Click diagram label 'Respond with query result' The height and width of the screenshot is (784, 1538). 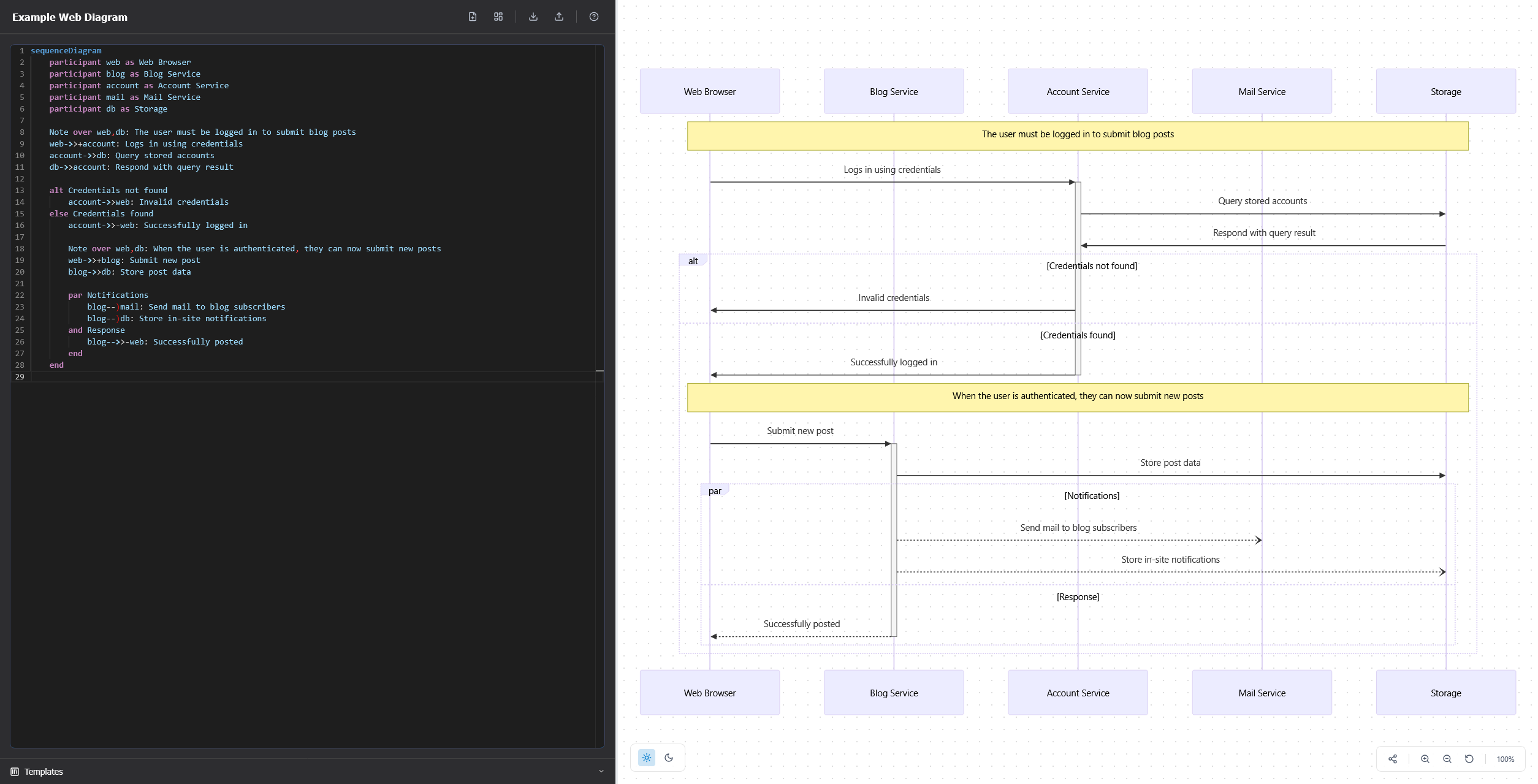(1264, 233)
